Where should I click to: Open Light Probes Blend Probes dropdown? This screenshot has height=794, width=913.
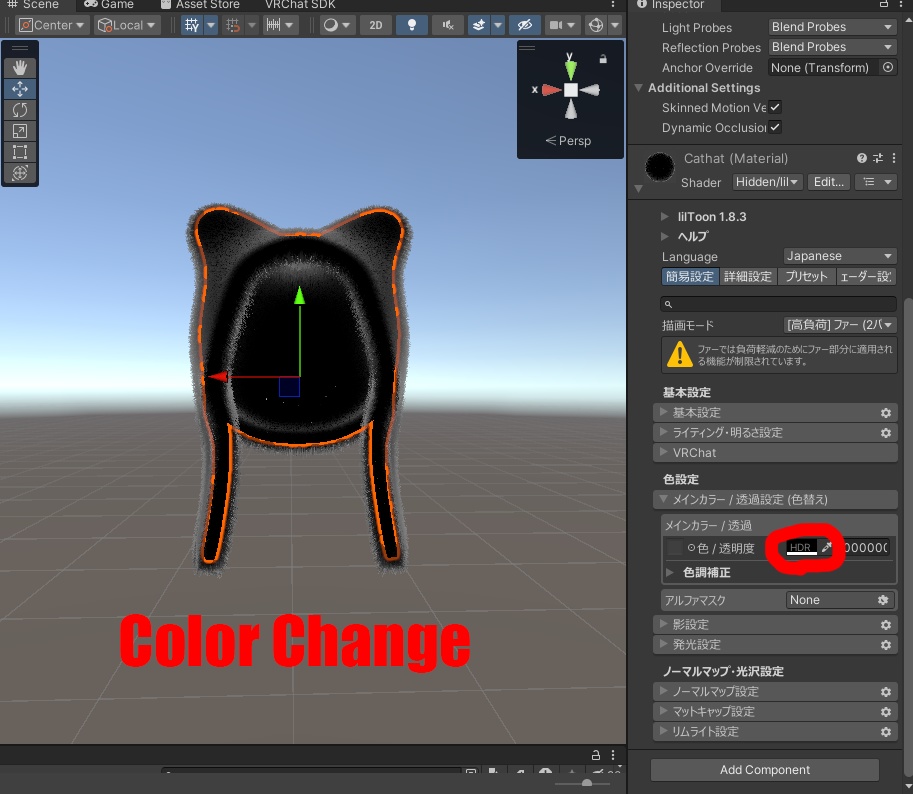pyautogui.click(x=831, y=27)
